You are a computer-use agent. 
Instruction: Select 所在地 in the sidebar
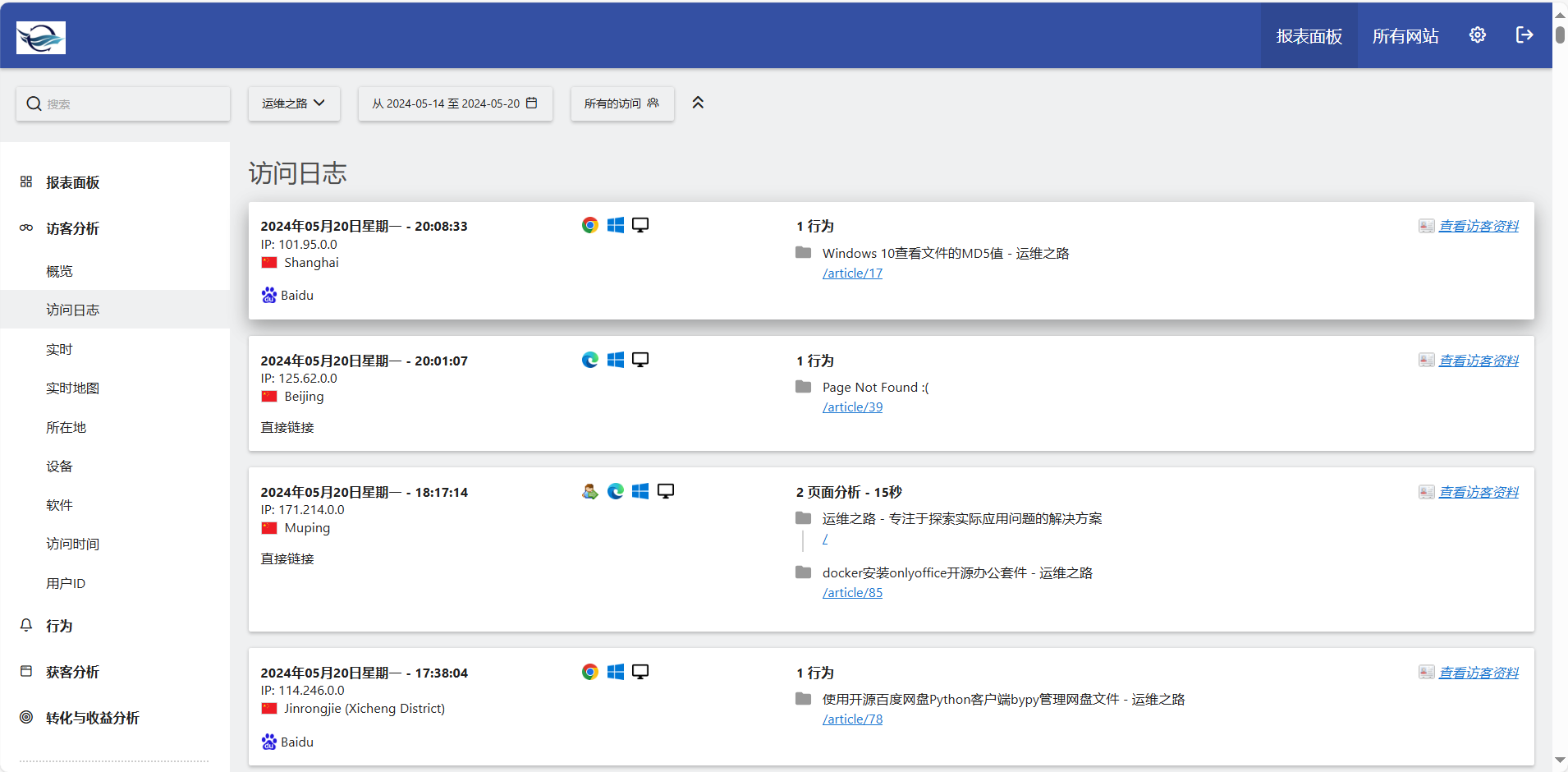tap(66, 427)
